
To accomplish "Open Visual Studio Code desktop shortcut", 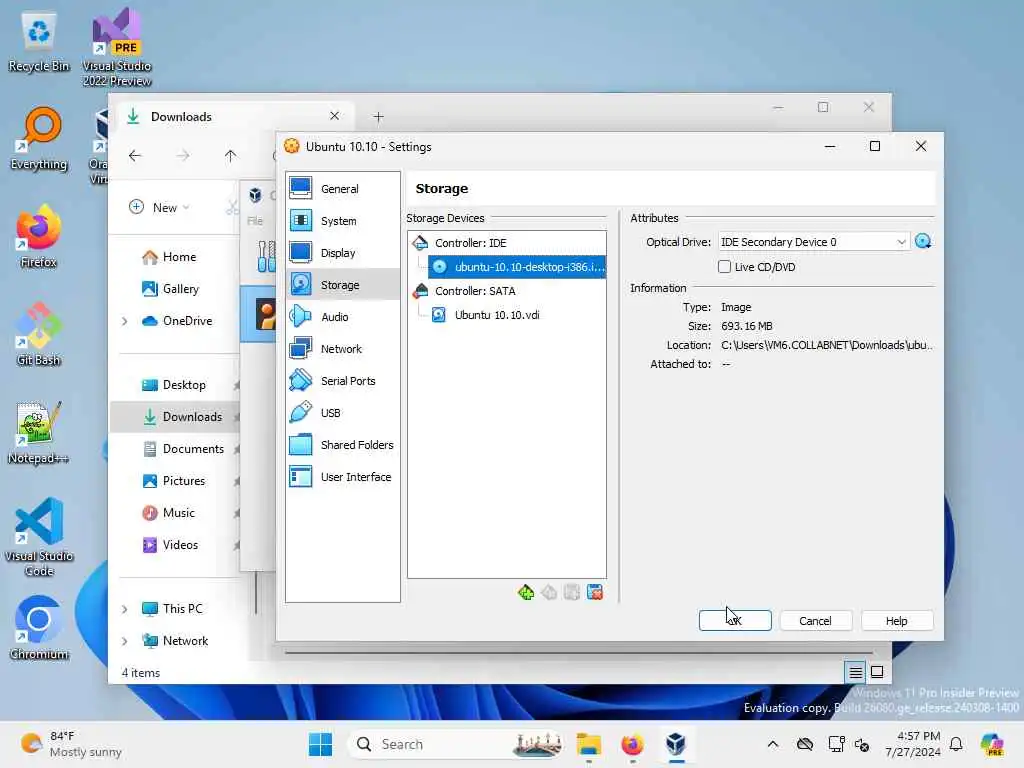I will click(x=39, y=537).
